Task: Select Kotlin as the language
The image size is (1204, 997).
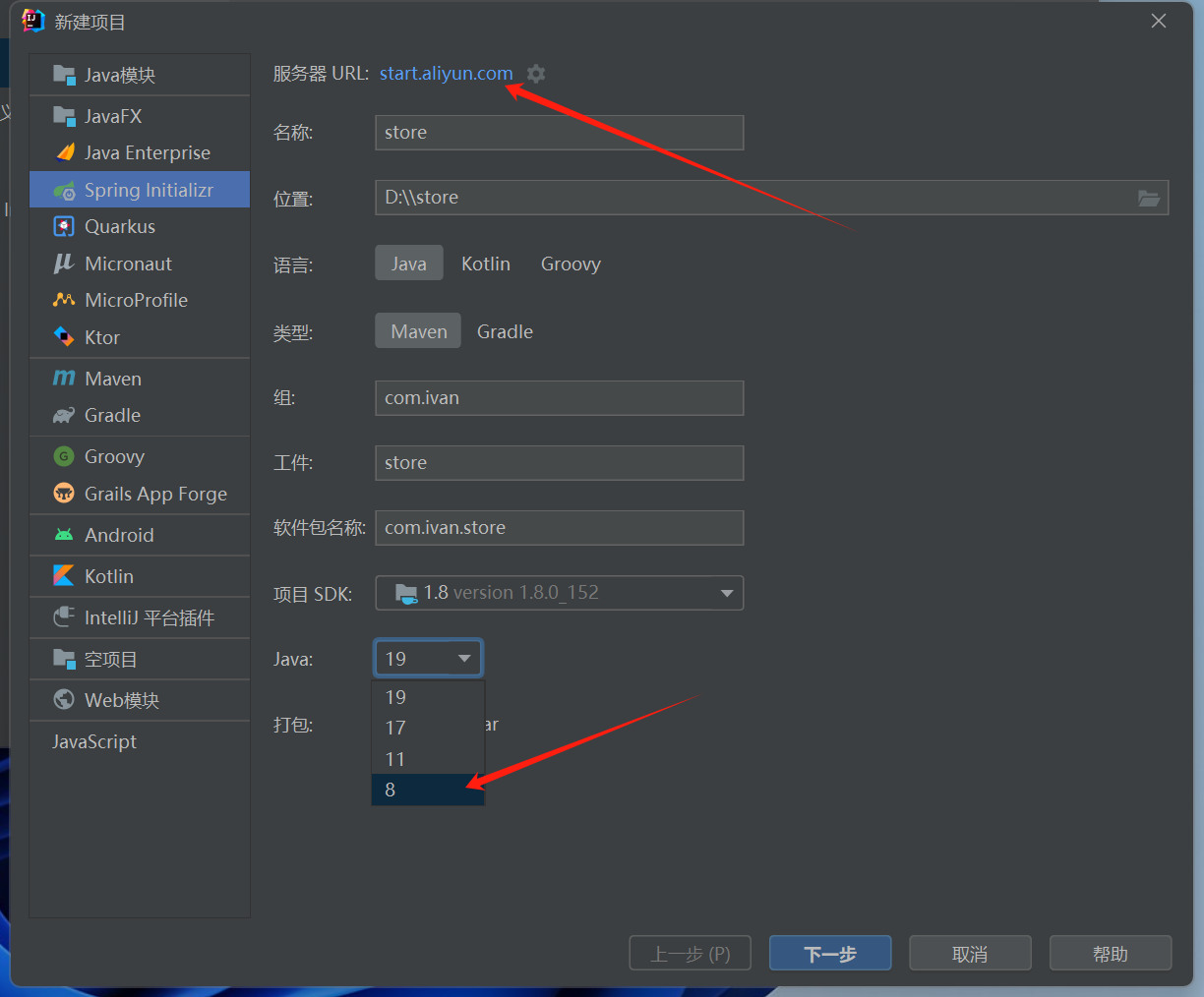Action: (486, 264)
